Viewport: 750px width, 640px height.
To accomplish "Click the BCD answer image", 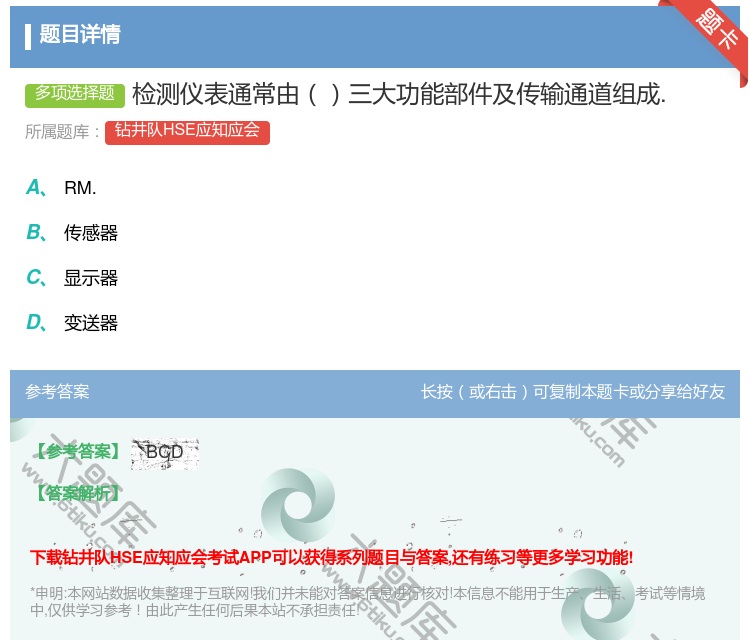I will [165, 454].
